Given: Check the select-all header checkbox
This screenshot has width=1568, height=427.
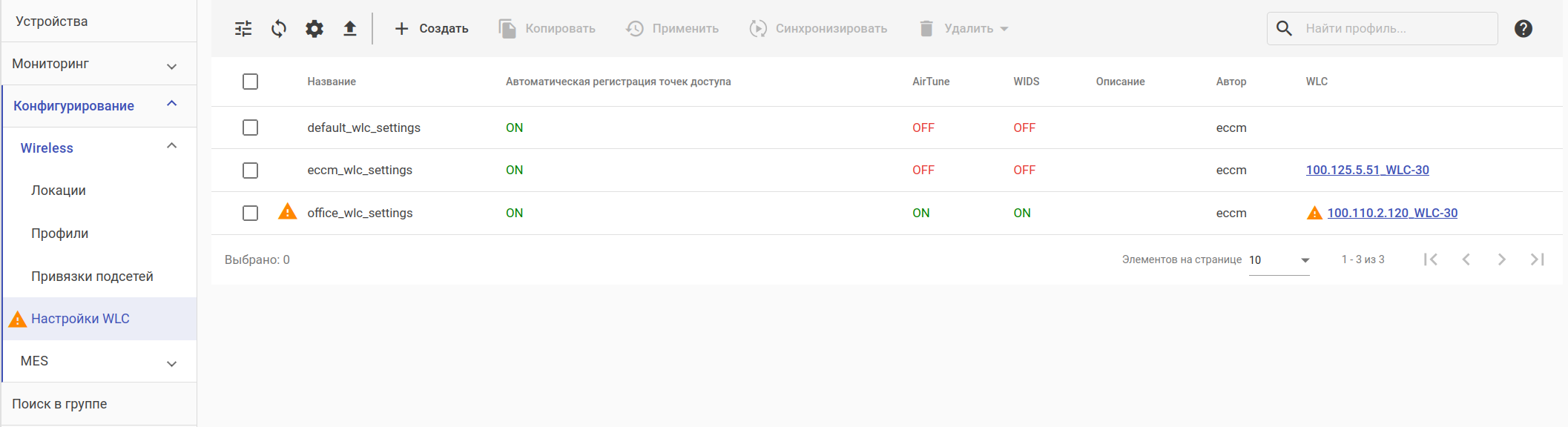Looking at the screenshot, I should click(x=250, y=82).
